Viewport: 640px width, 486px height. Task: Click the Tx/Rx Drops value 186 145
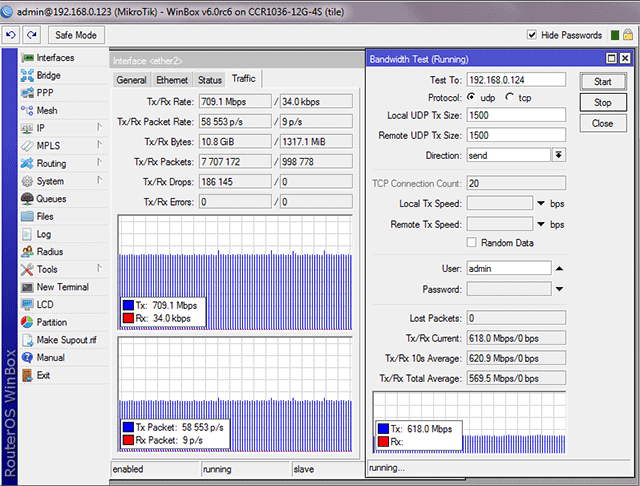pos(235,182)
